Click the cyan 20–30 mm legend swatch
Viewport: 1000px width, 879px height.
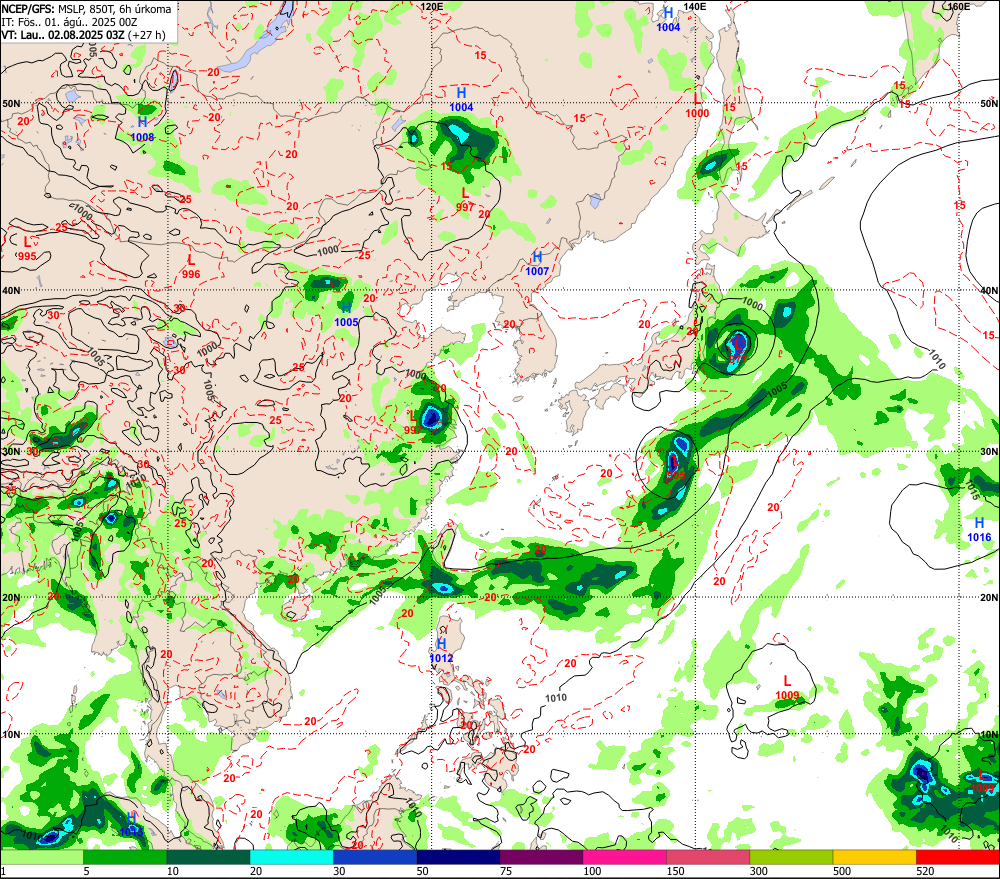291,857
